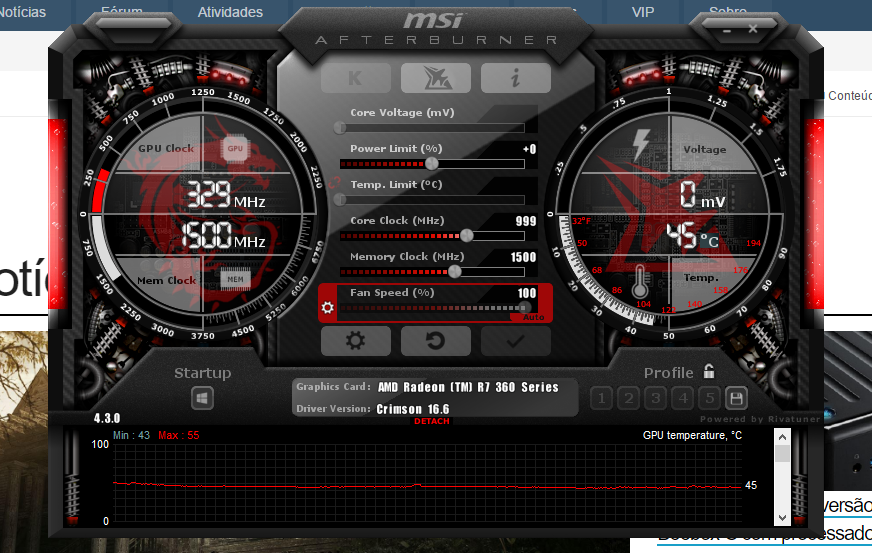Save profile with the floppy disk icon
This screenshot has width=875, height=553.
pos(736,398)
